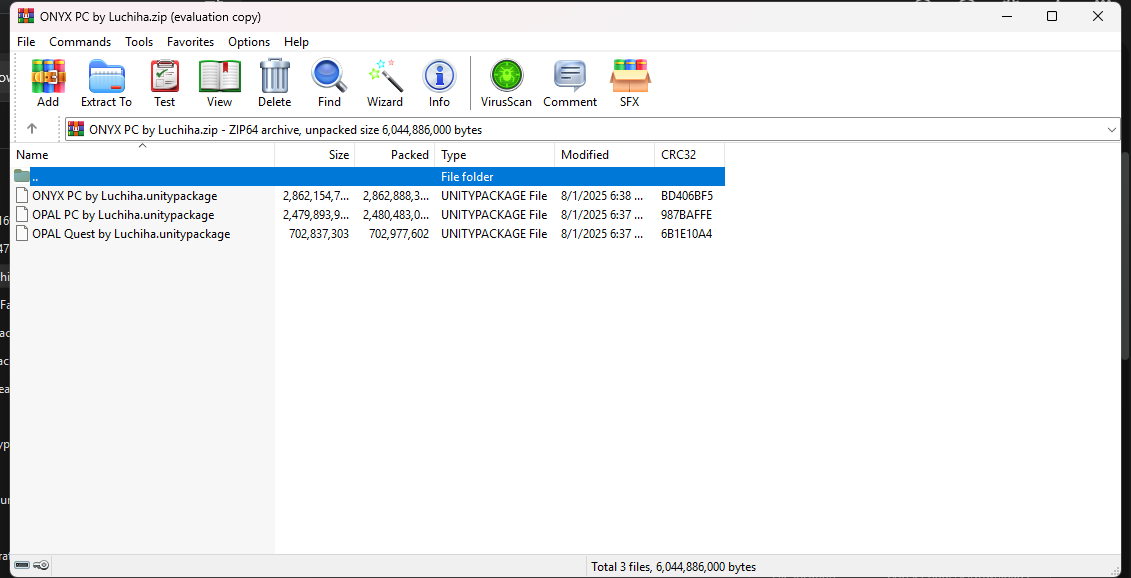The width and height of the screenshot is (1131, 578).
Task: Click OPAL PC unitypackage file icon
Action: pos(22,214)
